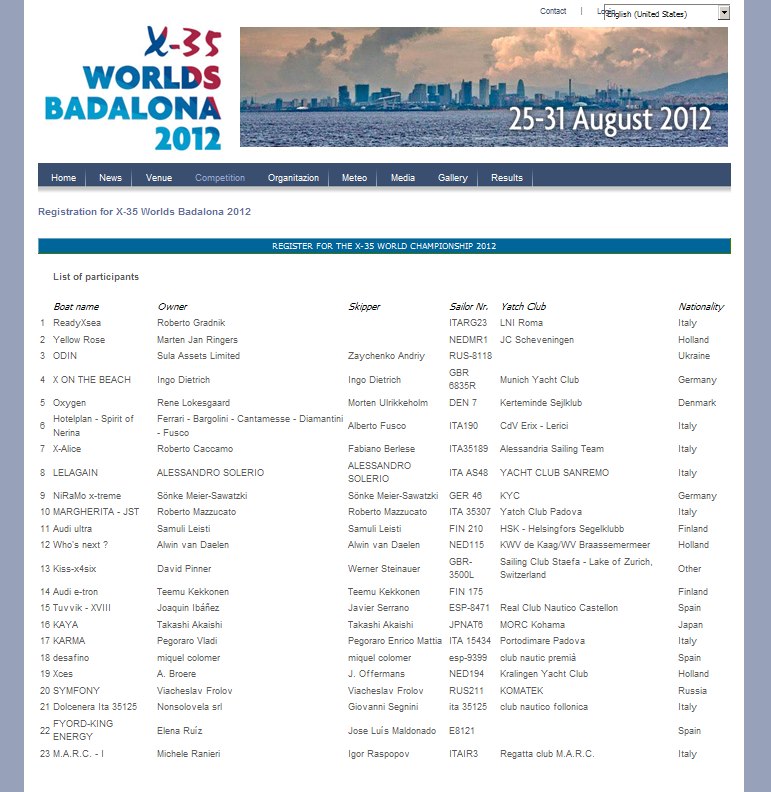Click the Registration for X-35 Worlds heading
The image size is (771, 792).
coord(144,212)
